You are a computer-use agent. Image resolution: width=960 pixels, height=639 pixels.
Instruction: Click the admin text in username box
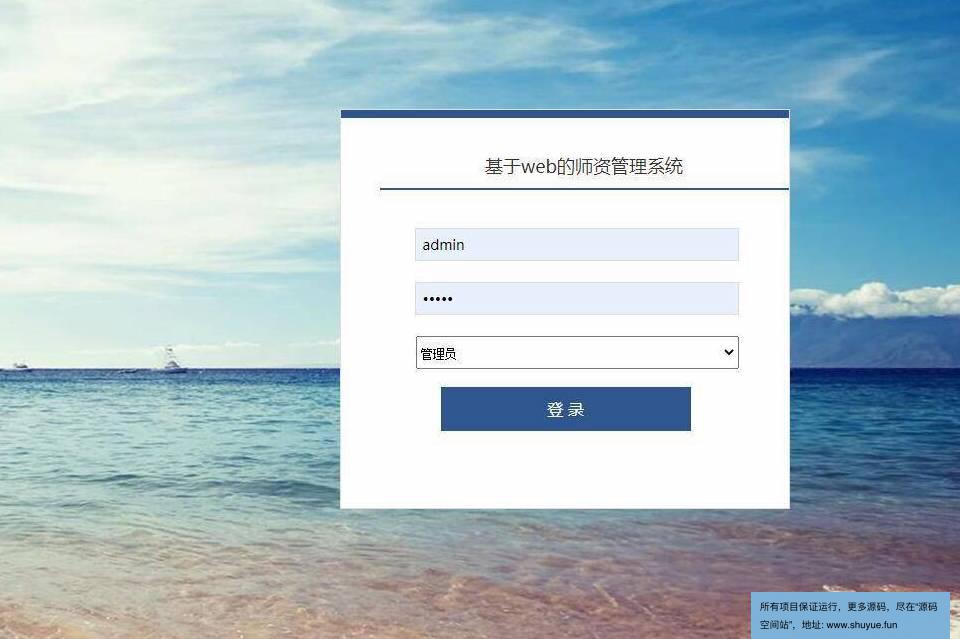(x=443, y=245)
